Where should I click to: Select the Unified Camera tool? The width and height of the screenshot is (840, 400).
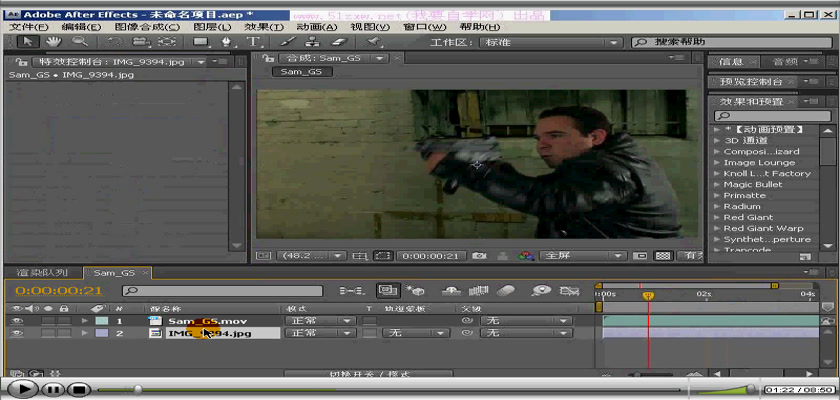(140, 42)
